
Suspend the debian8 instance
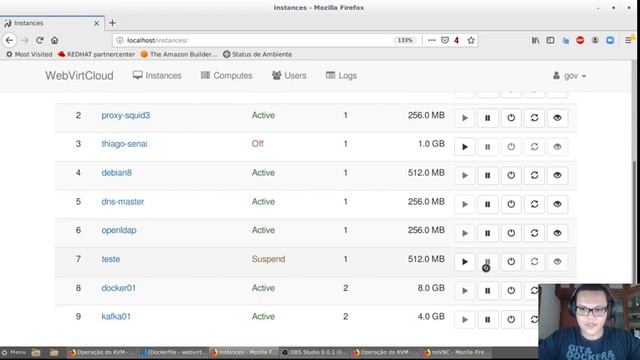click(487, 176)
